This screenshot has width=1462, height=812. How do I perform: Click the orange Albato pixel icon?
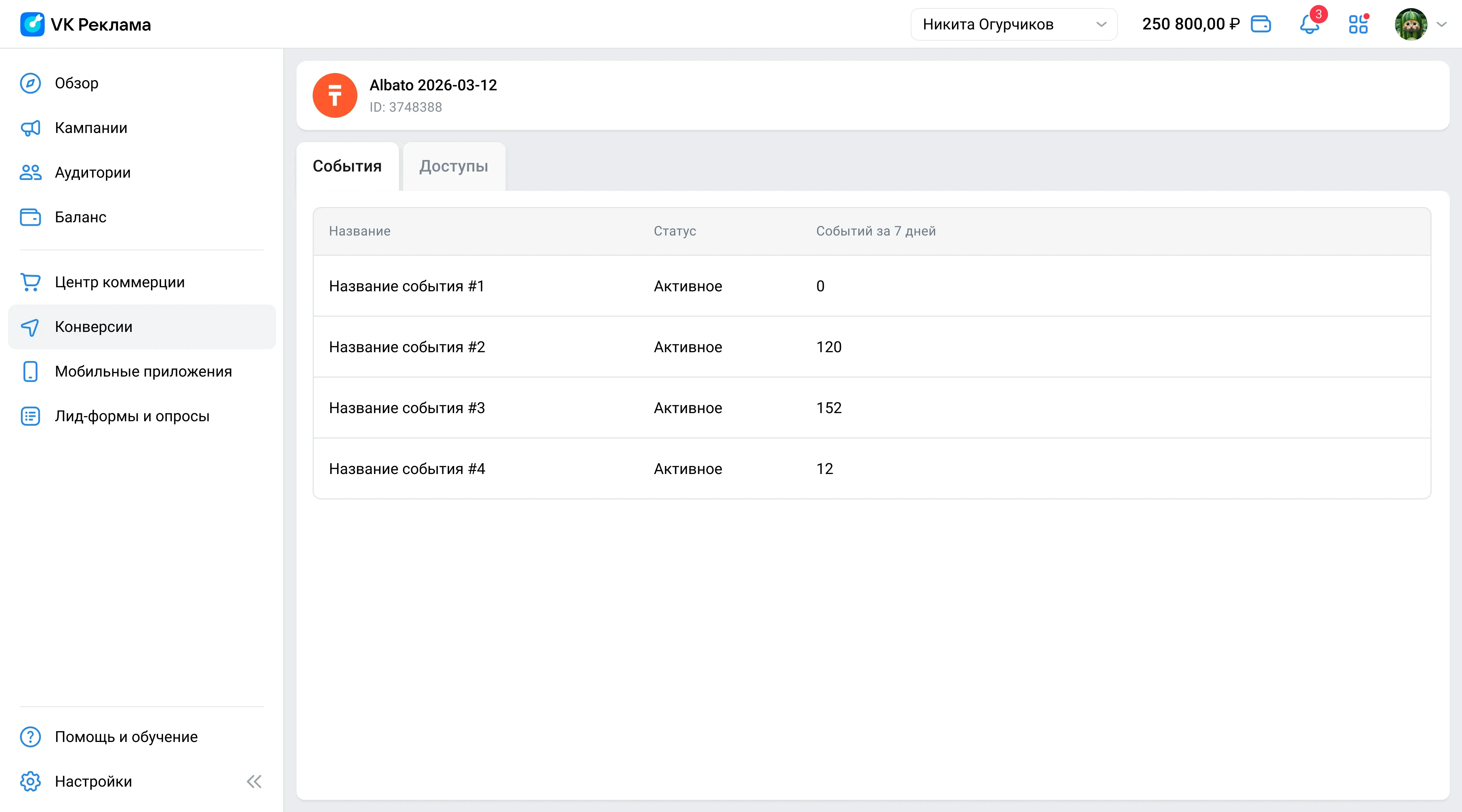point(335,95)
